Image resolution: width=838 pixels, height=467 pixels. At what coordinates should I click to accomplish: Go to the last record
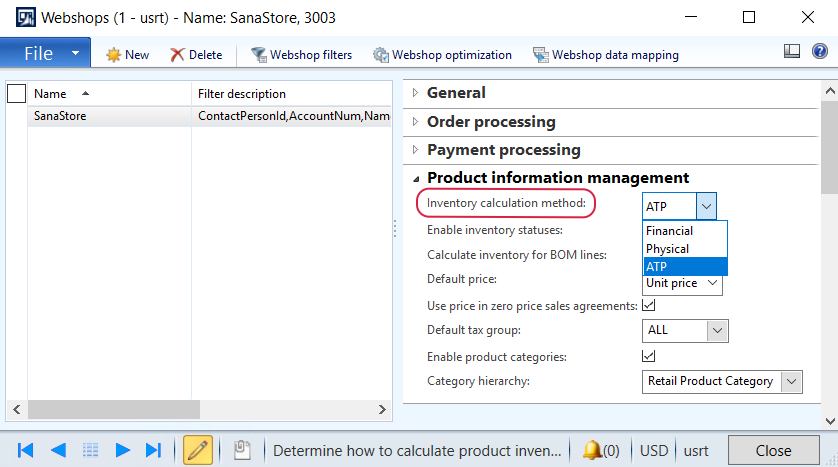[153, 450]
